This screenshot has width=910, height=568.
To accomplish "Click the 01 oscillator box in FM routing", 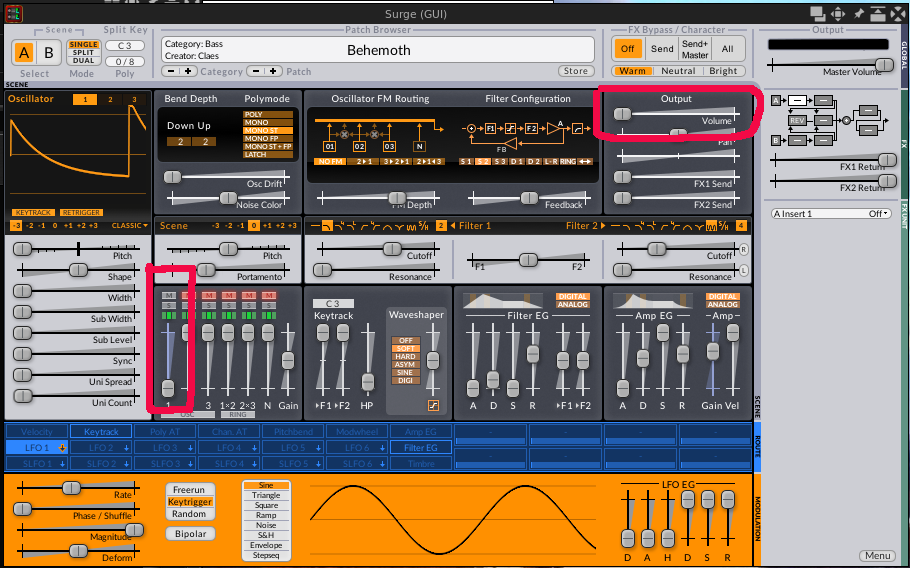I will (x=330, y=146).
